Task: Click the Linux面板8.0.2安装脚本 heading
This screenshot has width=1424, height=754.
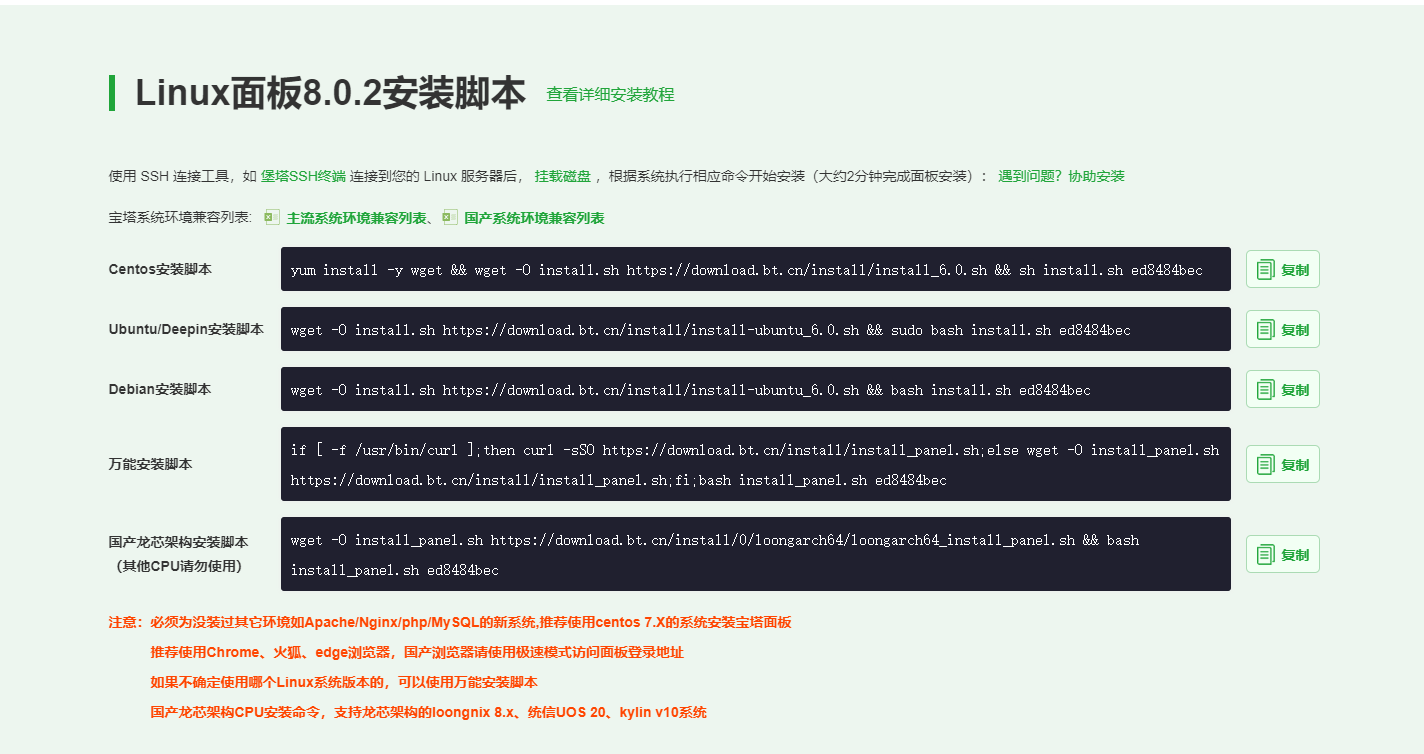Action: [x=330, y=93]
